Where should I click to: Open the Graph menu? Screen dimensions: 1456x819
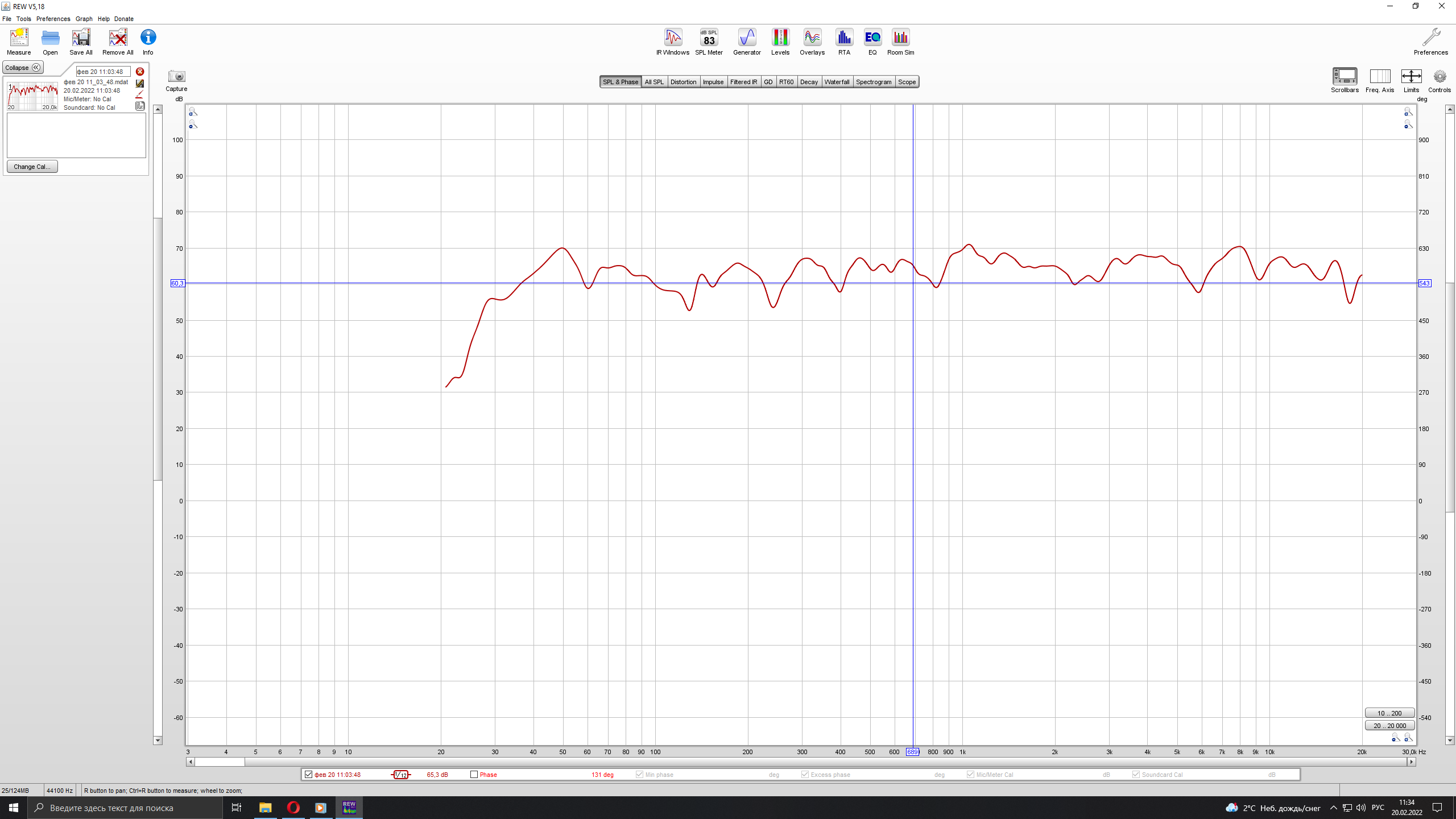tap(84, 19)
